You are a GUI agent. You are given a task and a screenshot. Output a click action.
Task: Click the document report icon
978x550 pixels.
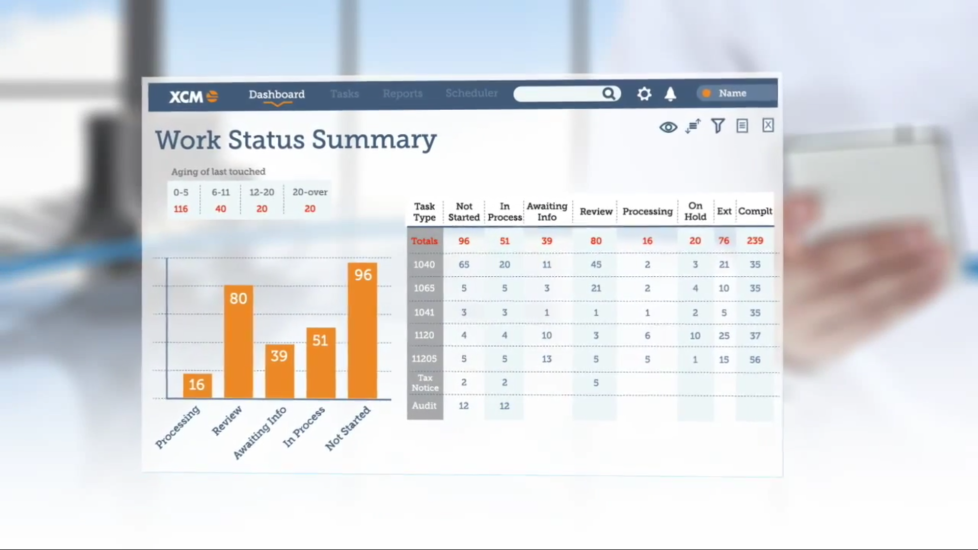click(x=742, y=126)
